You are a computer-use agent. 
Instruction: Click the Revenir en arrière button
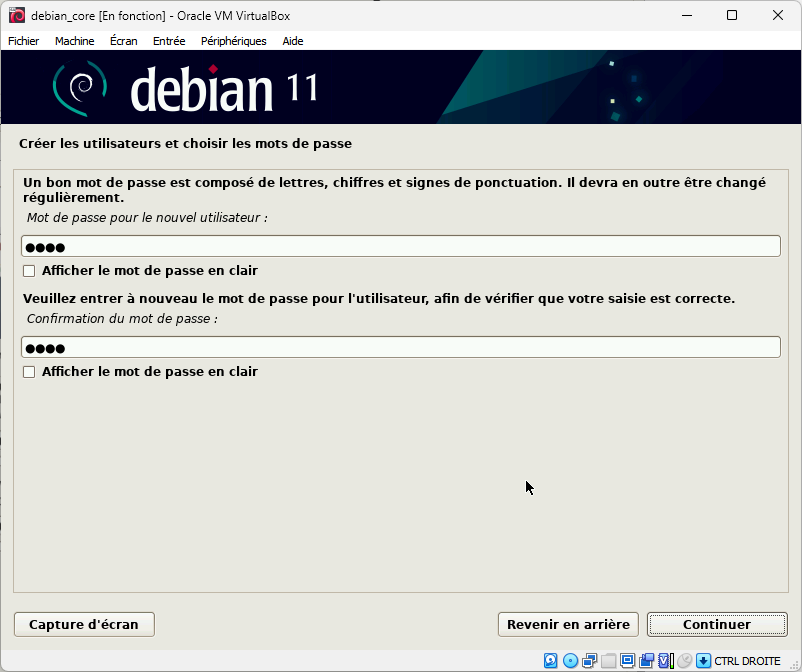568,624
